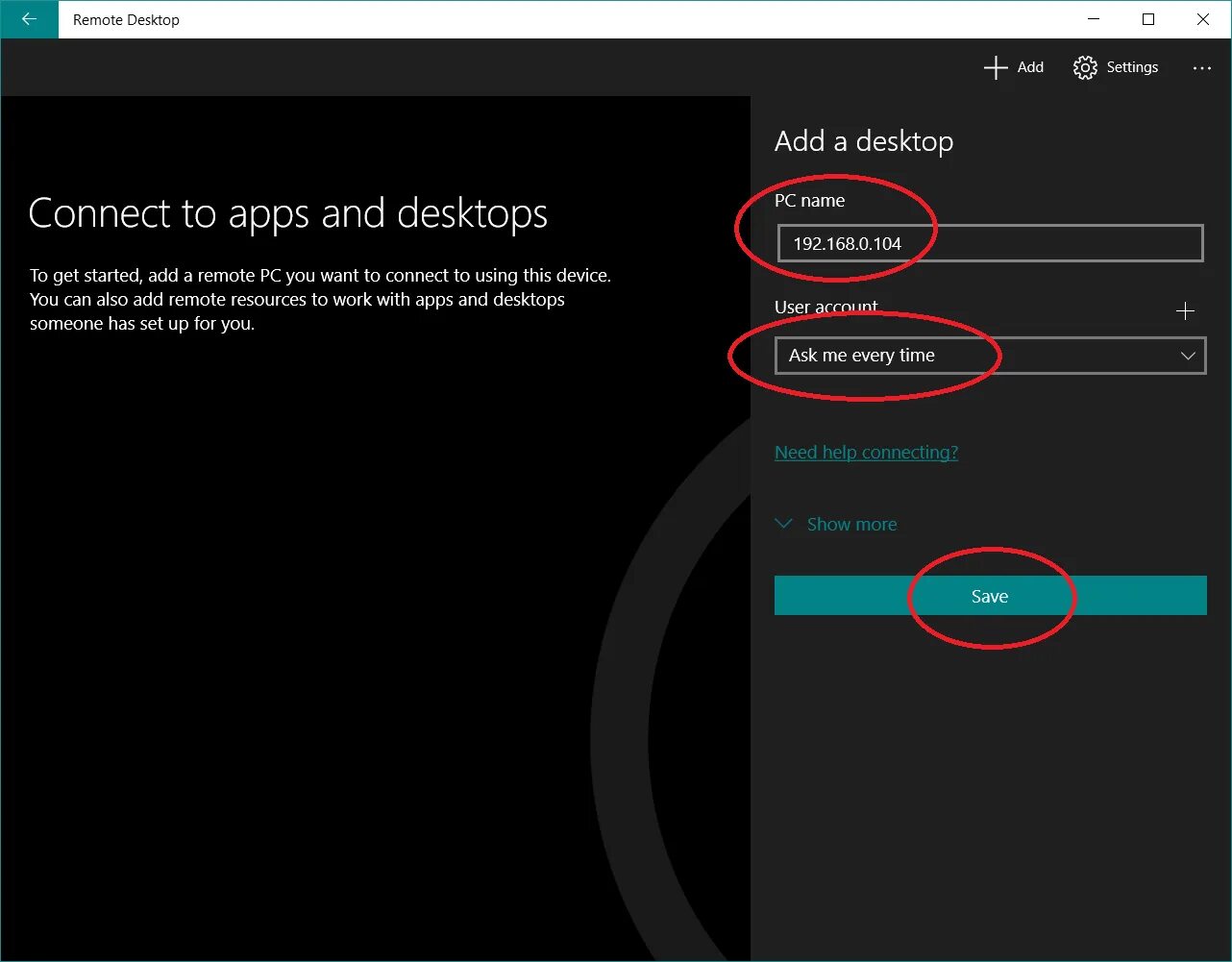Go back using the arrow button
Screen dimensions: 1232x962
(x=29, y=19)
